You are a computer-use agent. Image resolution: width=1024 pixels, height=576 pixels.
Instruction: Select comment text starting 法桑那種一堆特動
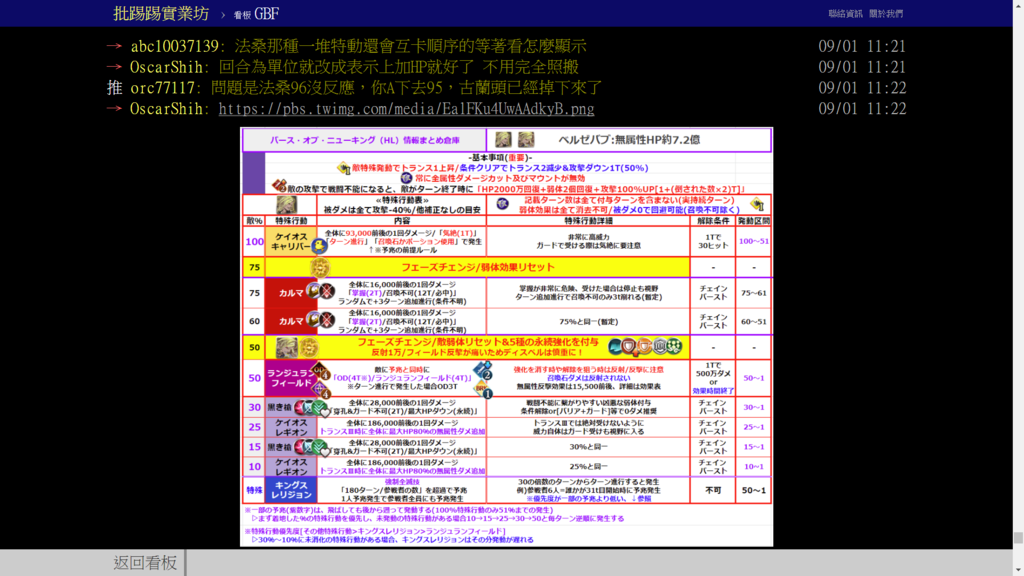tap(410, 46)
